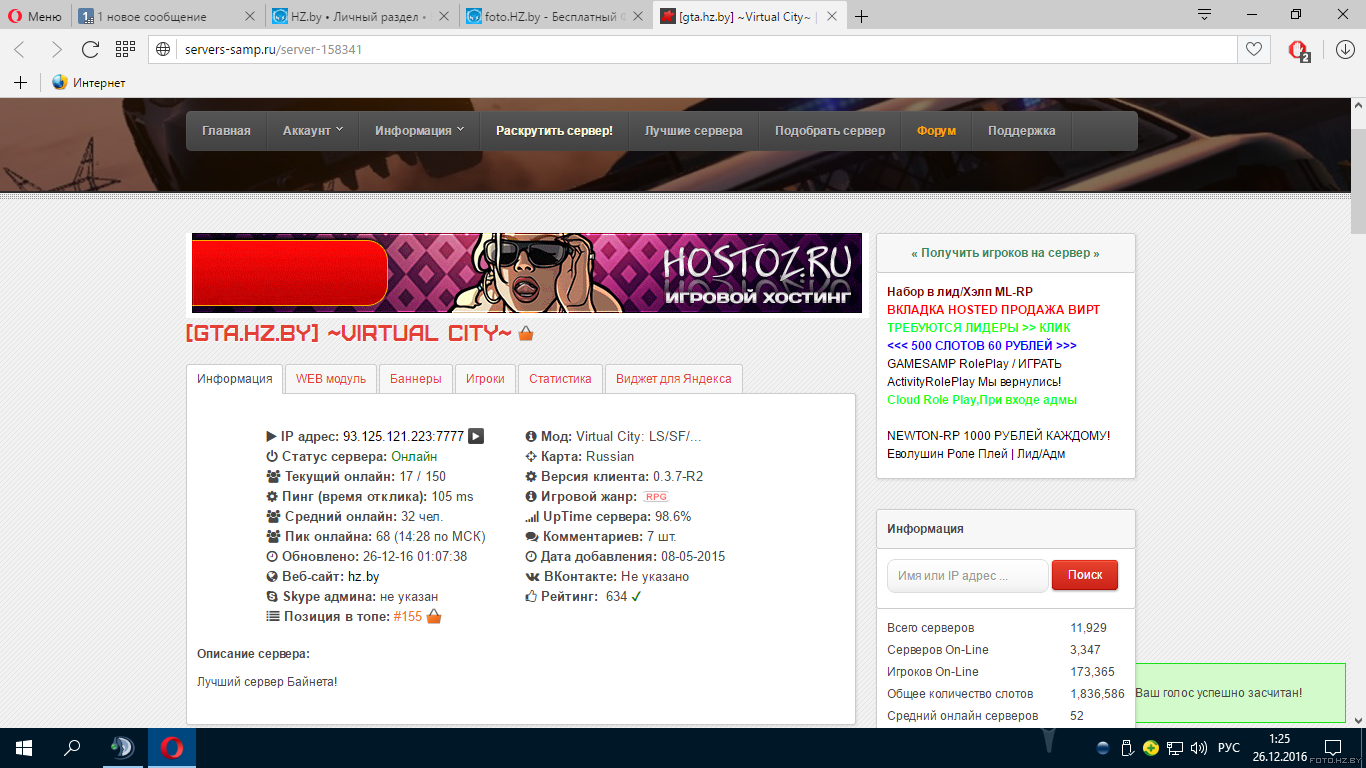Switch to 'HZ.by Личный раздел' tab
The image size is (1366, 768).
coord(362,16)
